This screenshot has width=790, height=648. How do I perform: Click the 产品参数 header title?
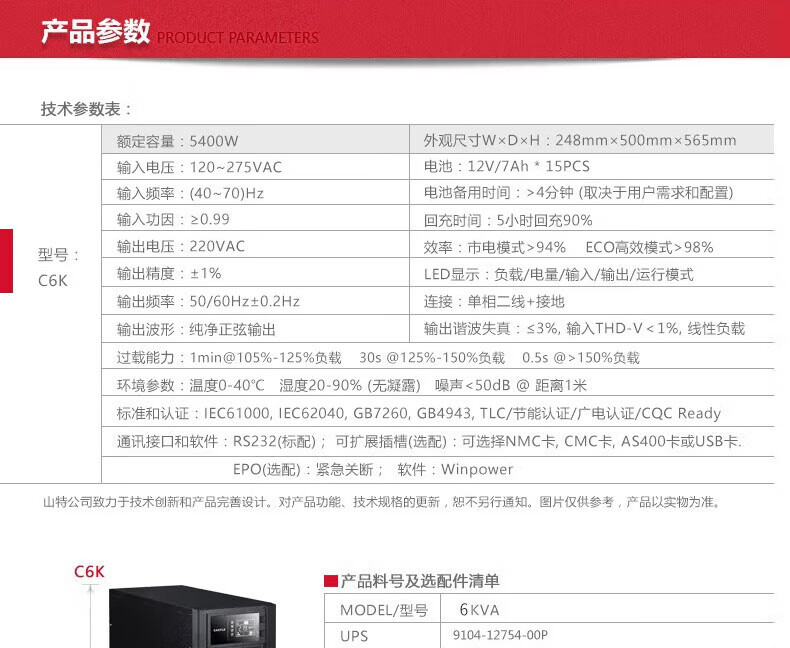96,31
